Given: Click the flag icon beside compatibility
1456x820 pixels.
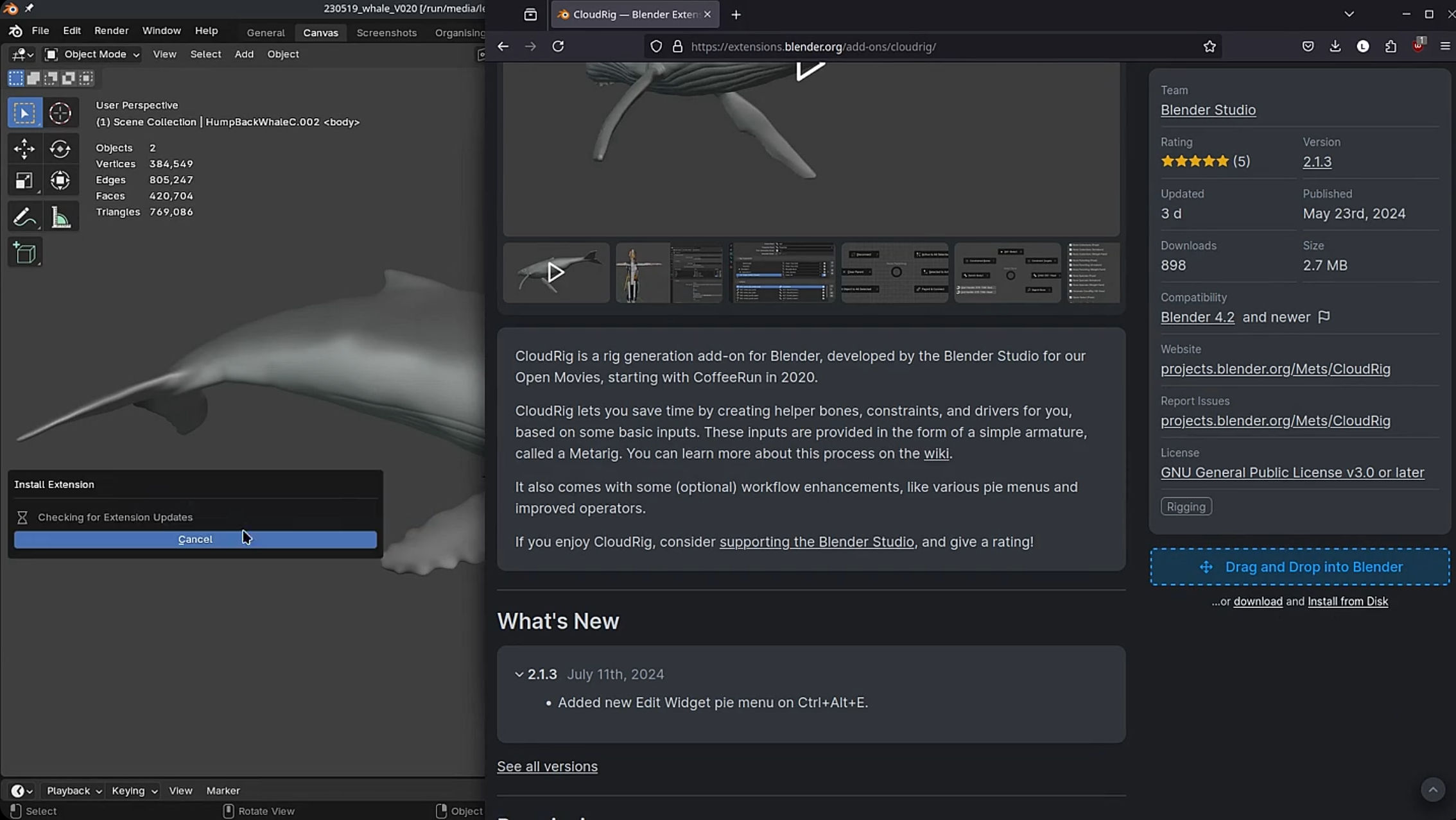Looking at the screenshot, I should coord(1324,317).
